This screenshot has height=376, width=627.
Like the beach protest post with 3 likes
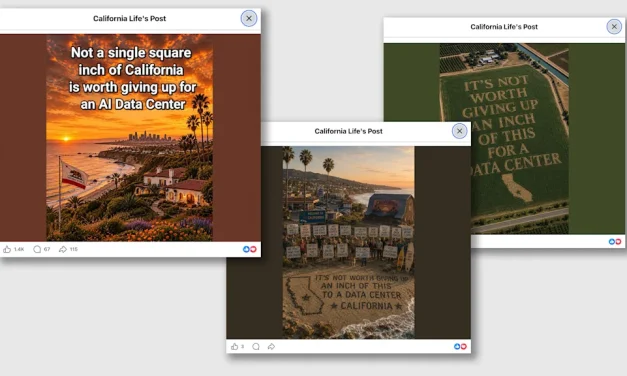[235, 346]
